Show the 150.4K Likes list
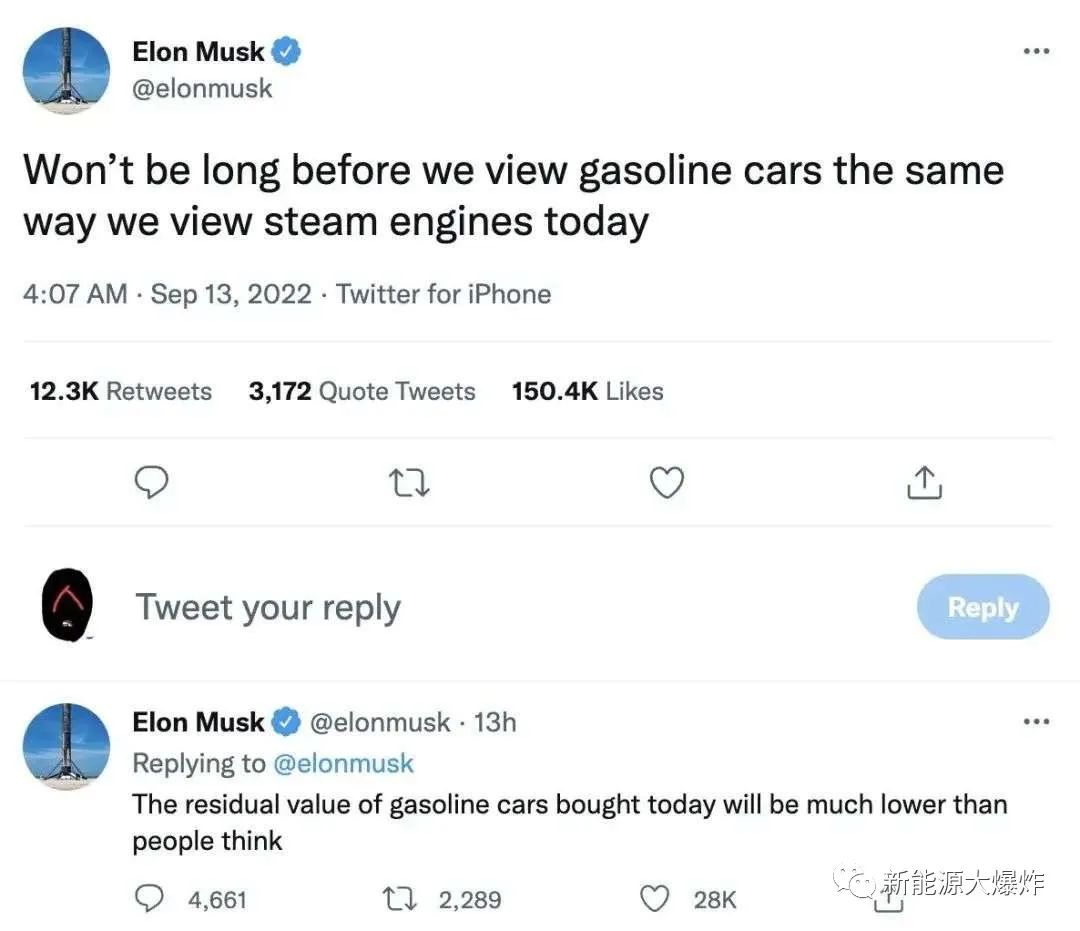 587,391
